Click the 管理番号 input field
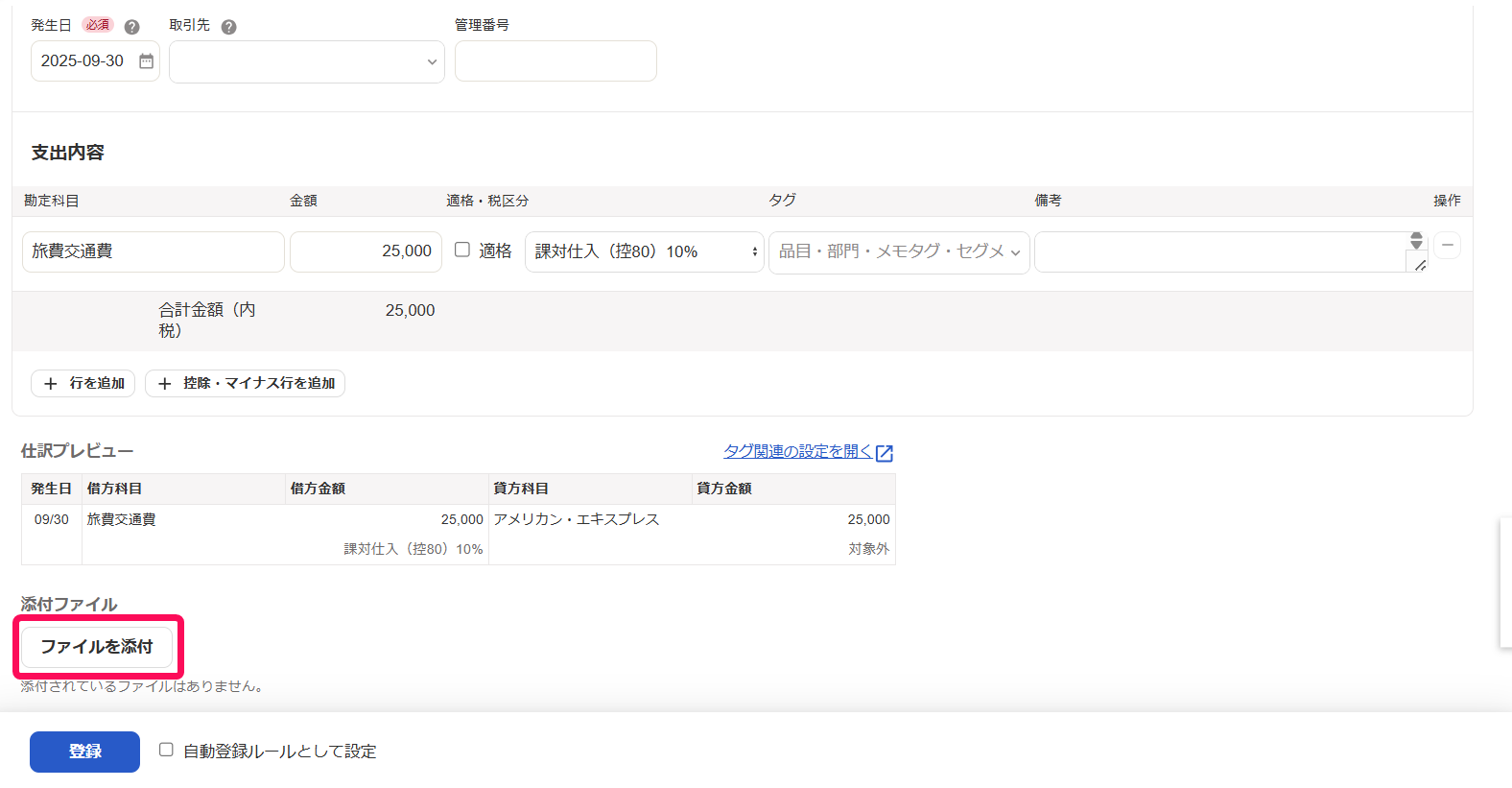 (x=555, y=60)
